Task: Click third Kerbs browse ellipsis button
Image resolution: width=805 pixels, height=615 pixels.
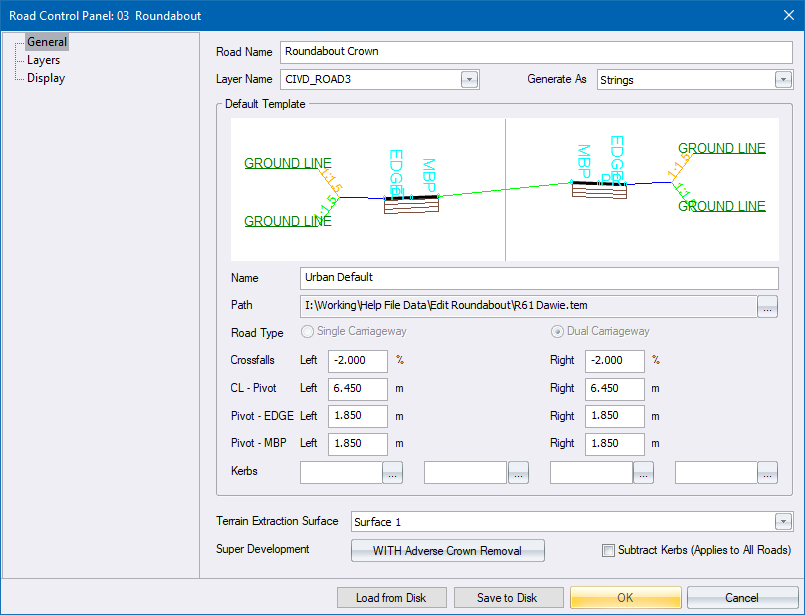Action: point(643,474)
